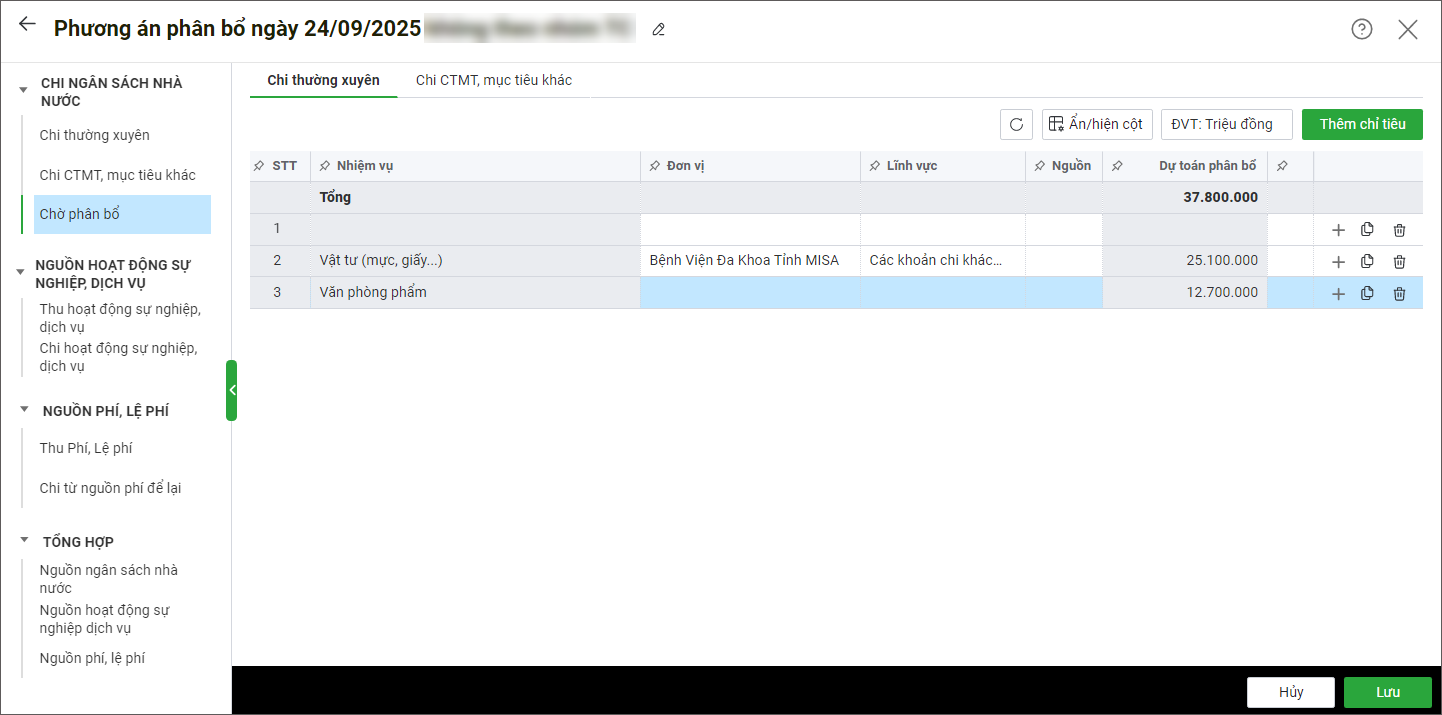Image resolution: width=1442 pixels, height=715 pixels.
Task: Pin the Nhiệm vụ column
Action: click(325, 166)
